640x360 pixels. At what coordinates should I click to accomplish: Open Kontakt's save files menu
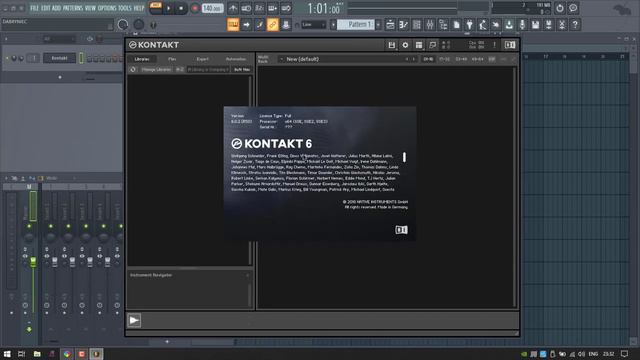(x=391, y=45)
